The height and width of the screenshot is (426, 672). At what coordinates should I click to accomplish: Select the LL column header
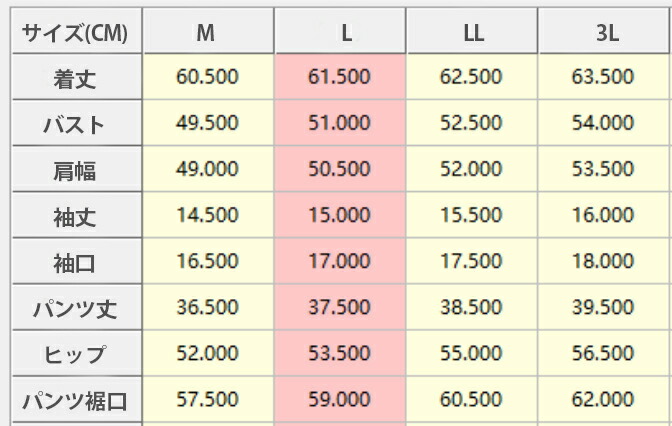coord(472,32)
